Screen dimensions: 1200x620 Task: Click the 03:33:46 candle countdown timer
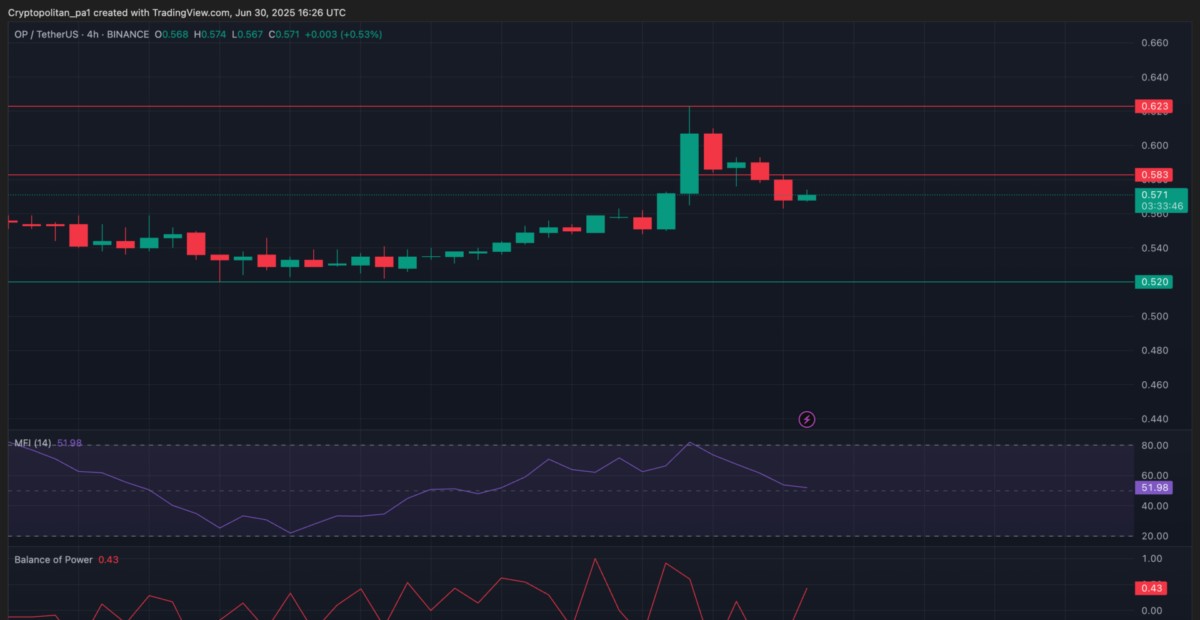[x=1161, y=206]
